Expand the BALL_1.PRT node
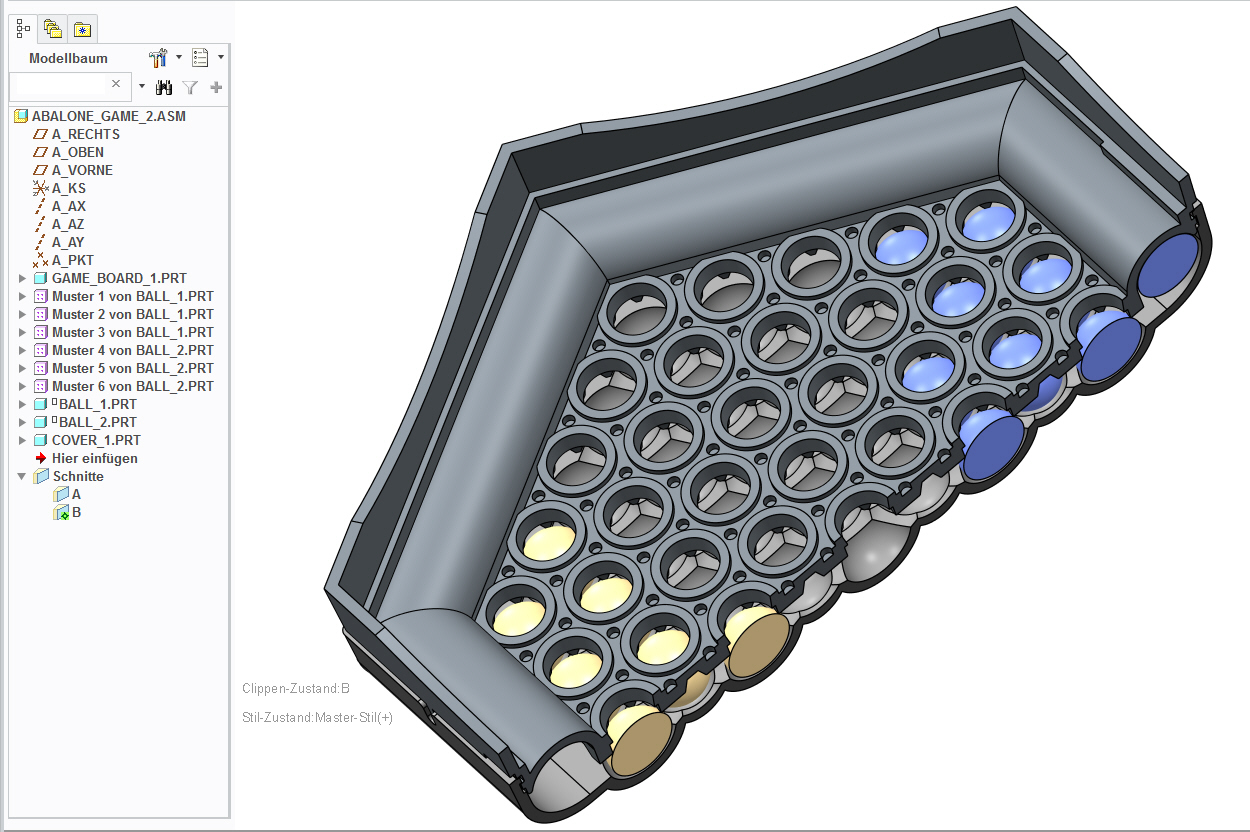This screenshot has height=832, width=1250. tap(22, 404)
